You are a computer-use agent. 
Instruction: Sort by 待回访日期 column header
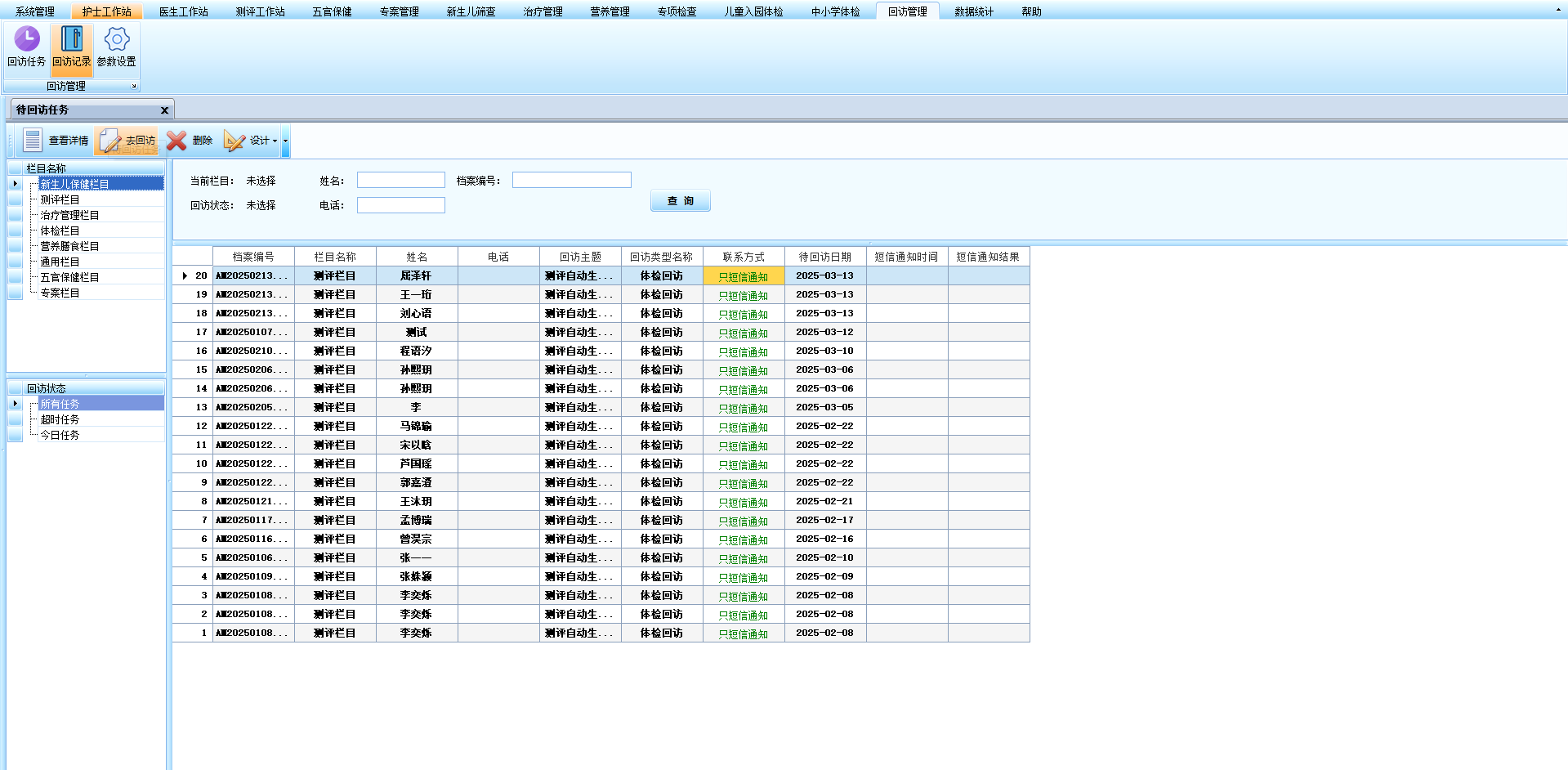pos(825,257)
